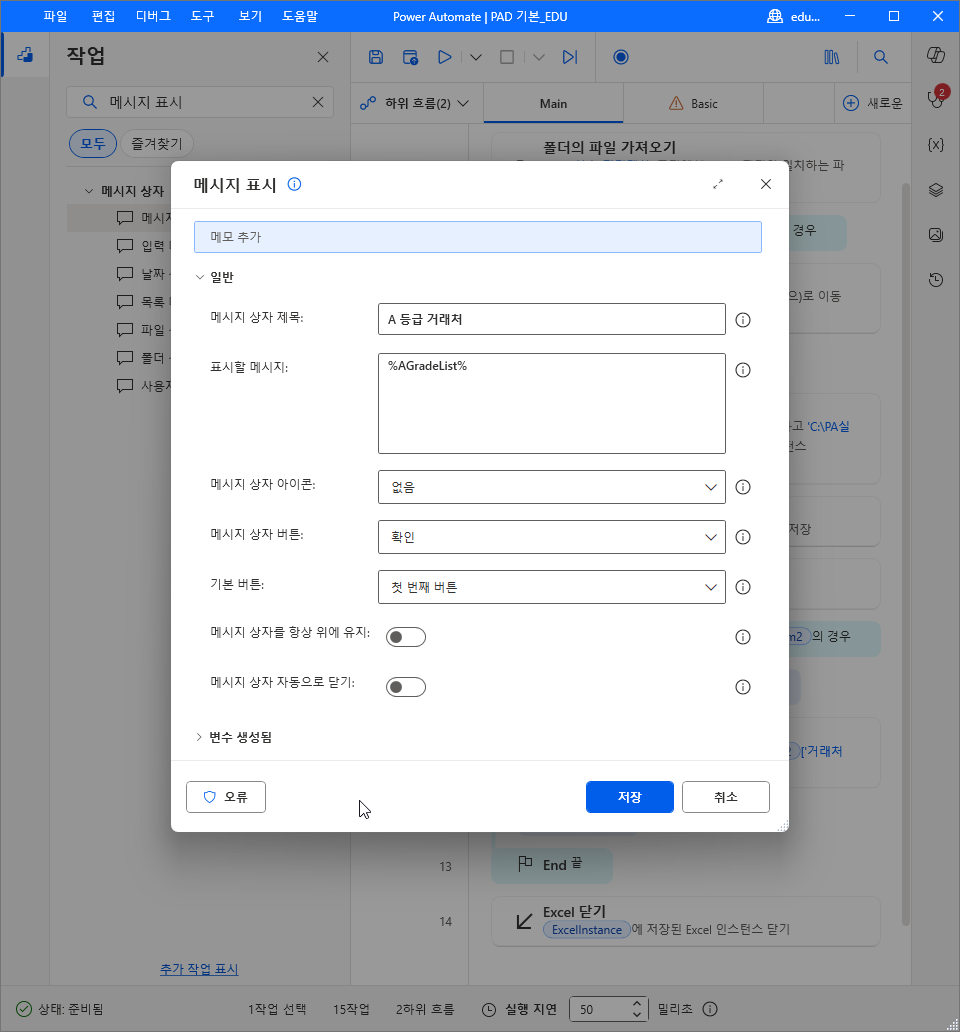Viewport: 960px width, 1032px height.
Task: Click info icon for 자동으로 닫기
Action: pyautogui.click(x=743, y=687)
